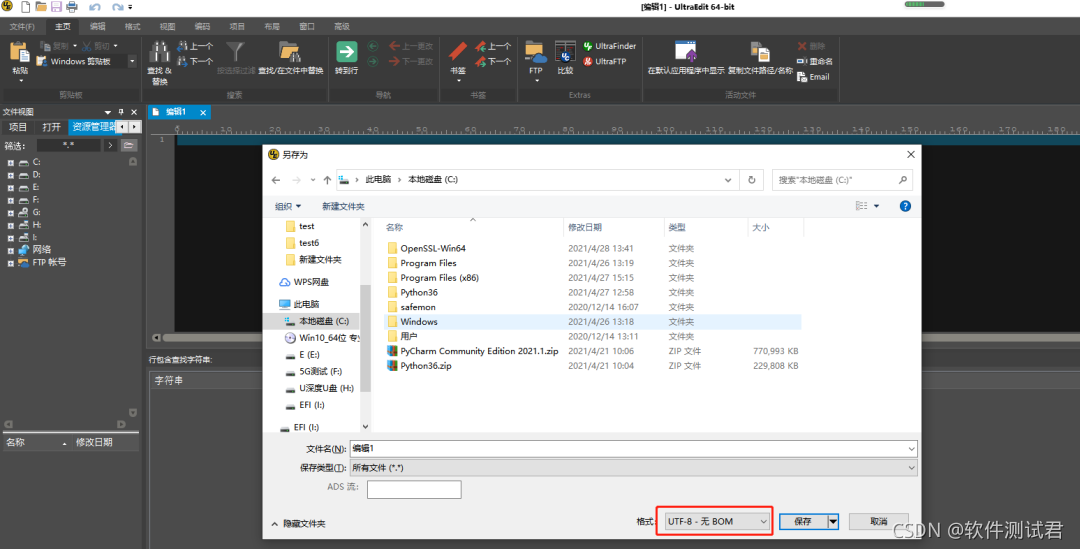
Task: Click the 搜索"本地磁盘 (C:)" search box
Action: [842, 180]
